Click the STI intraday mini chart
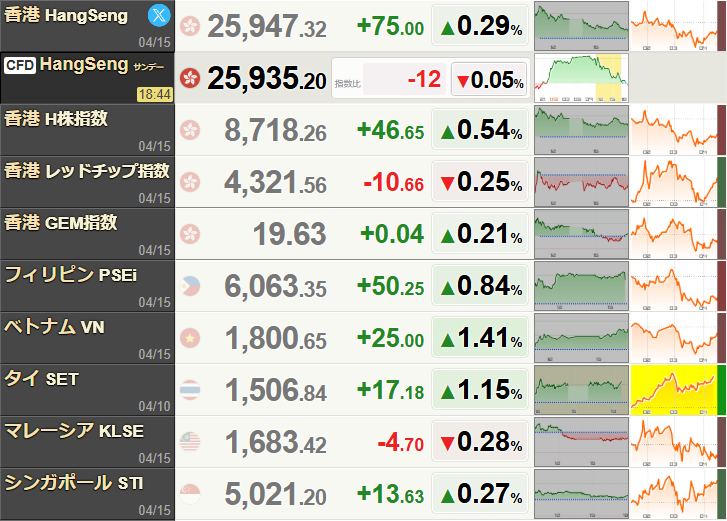 point(581,494)
